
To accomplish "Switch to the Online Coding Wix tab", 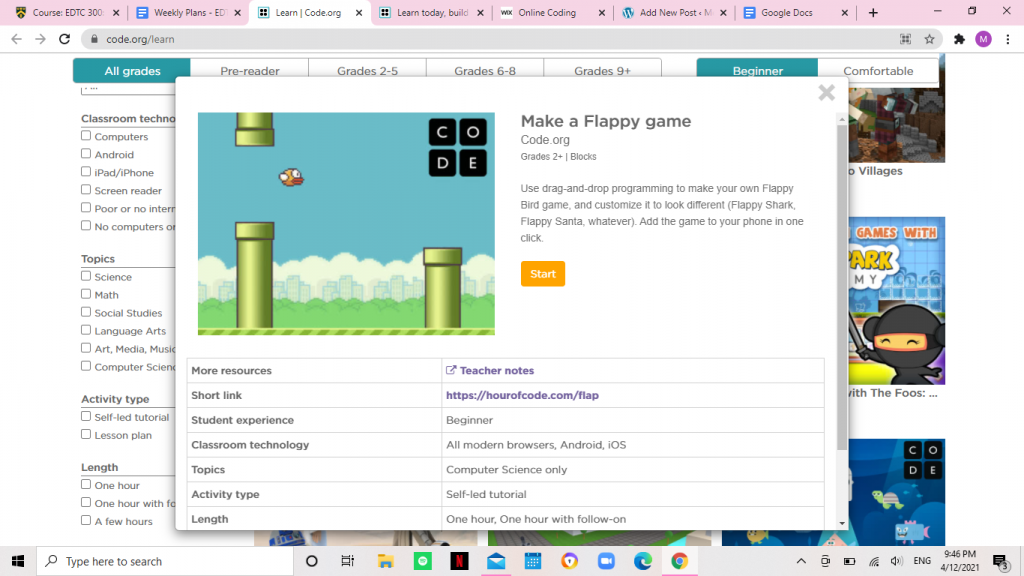I will [x=552, y=12].
